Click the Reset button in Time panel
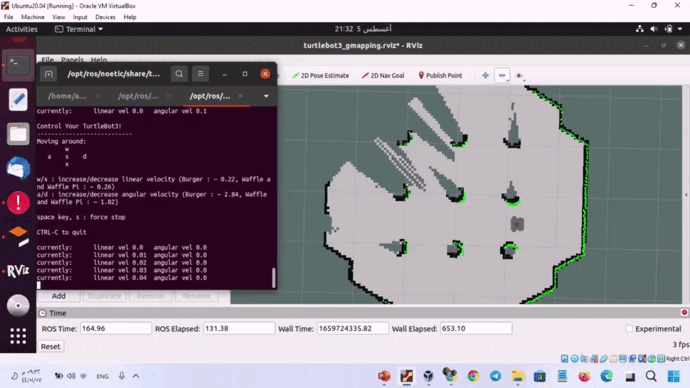690x388 pixels. [51, 347]
